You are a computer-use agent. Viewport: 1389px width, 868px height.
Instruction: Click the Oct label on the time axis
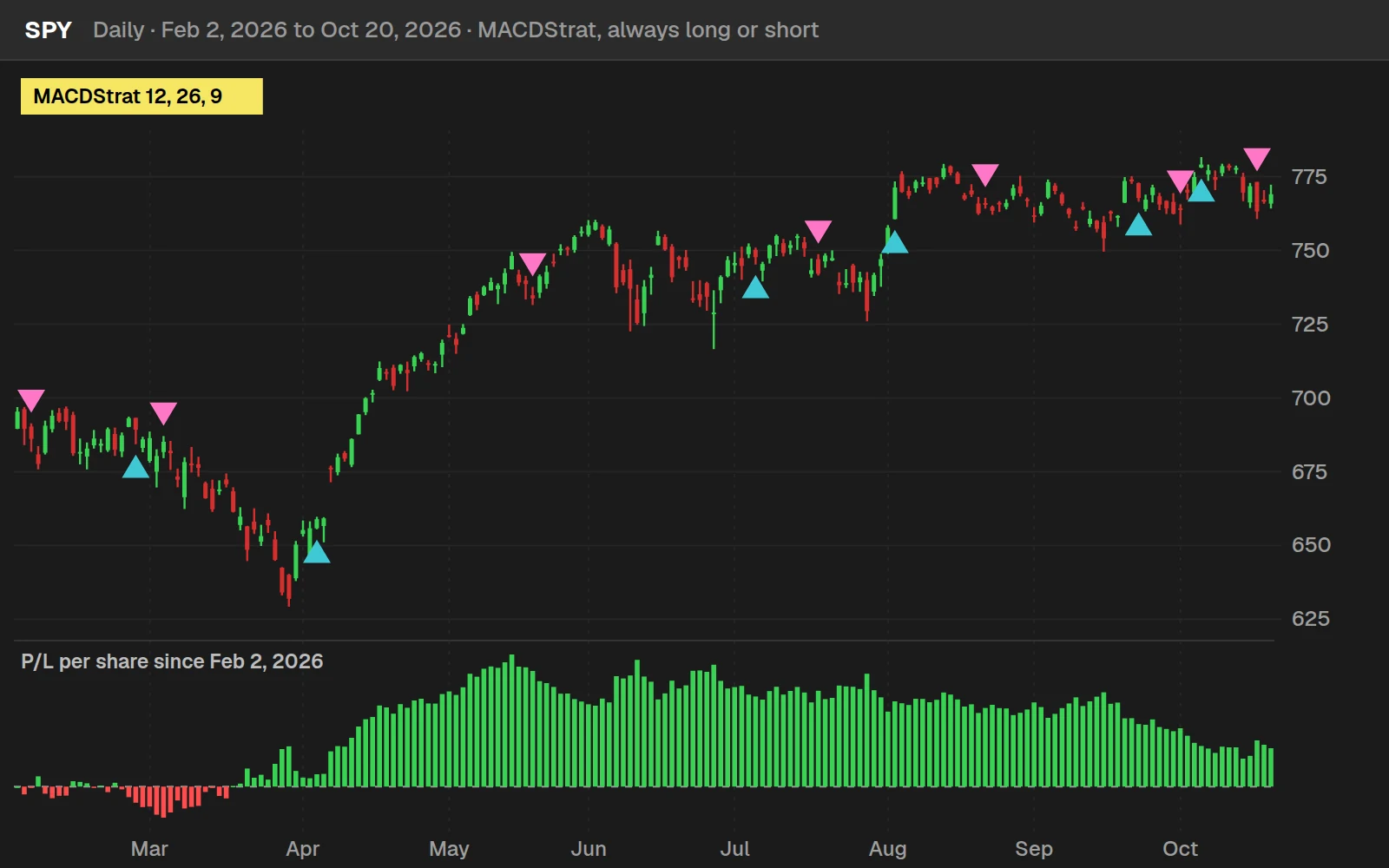(1180, 849)
